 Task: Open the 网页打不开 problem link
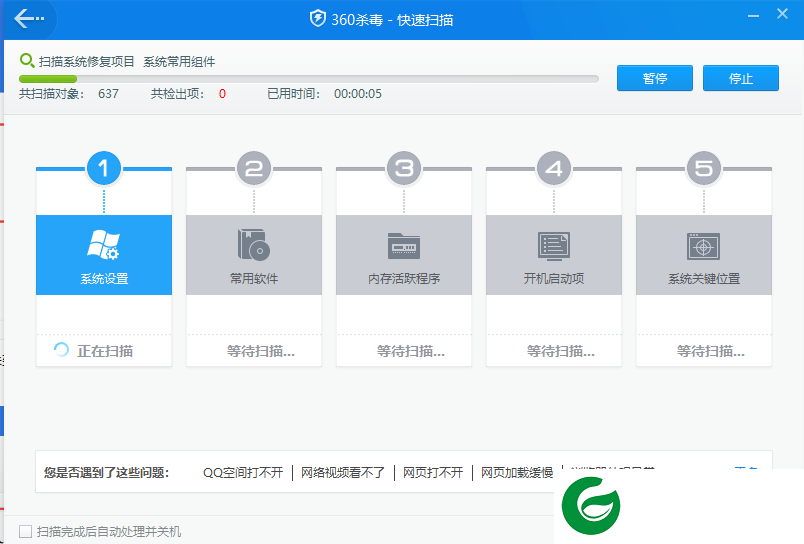click(x=433, y=472)
